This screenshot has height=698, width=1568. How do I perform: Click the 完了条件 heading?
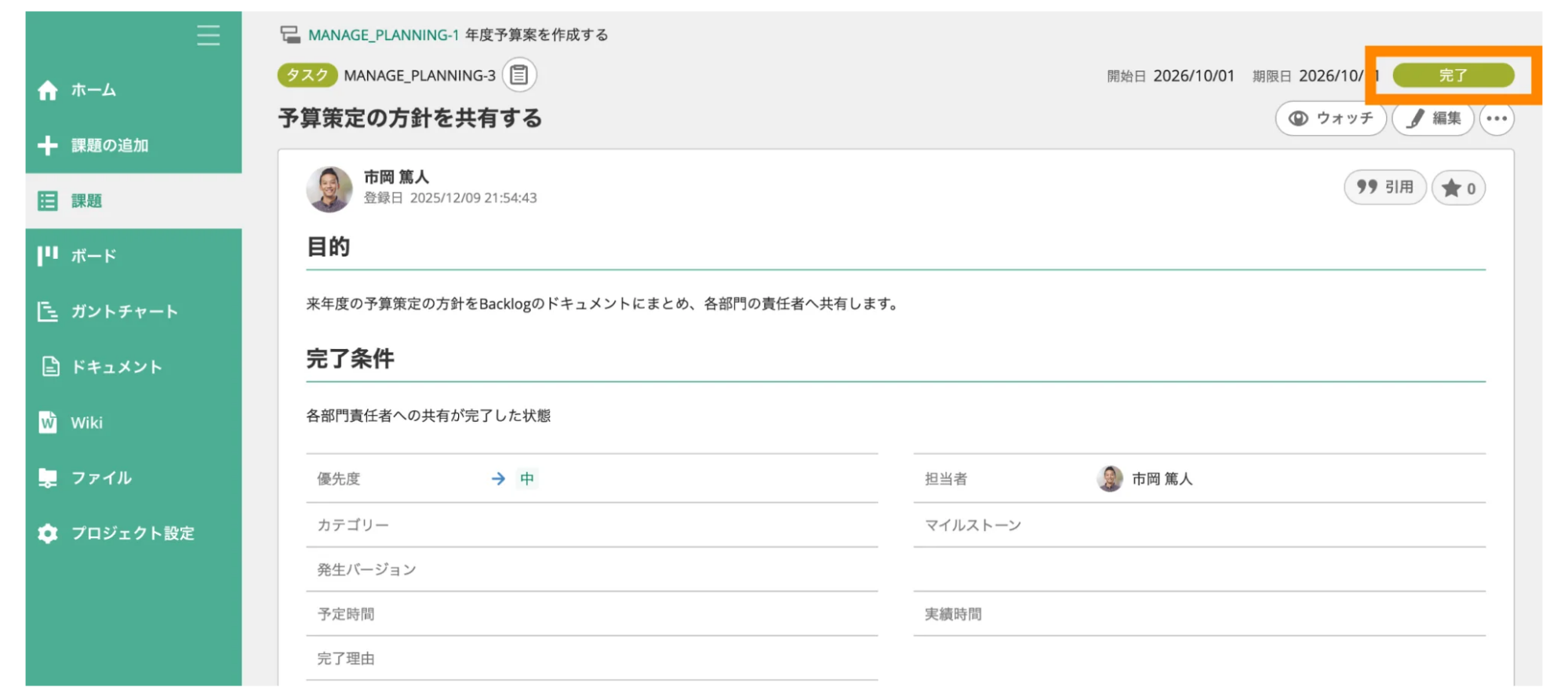(x=350, y=359)
